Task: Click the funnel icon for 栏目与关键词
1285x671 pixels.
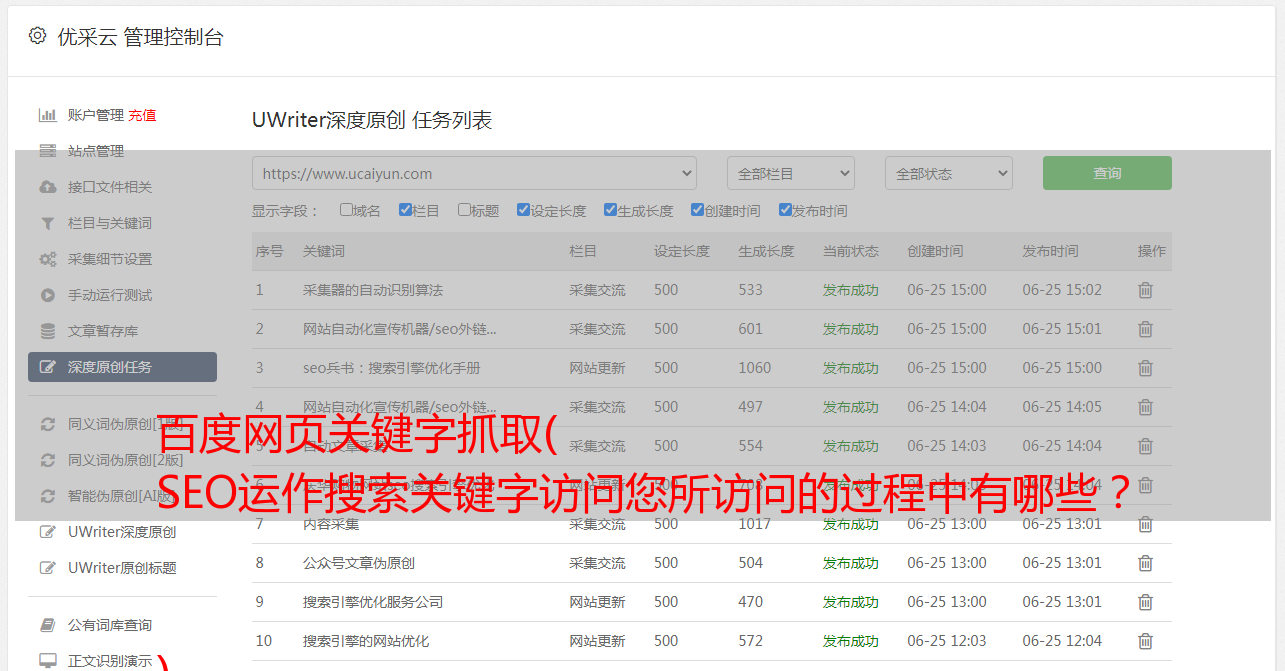Action: 47,223
